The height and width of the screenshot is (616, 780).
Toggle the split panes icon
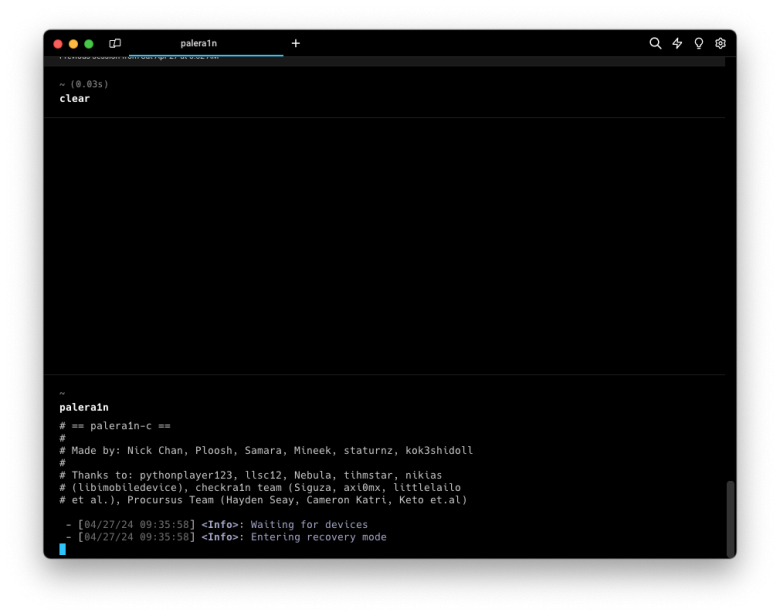tap(115, 43)
